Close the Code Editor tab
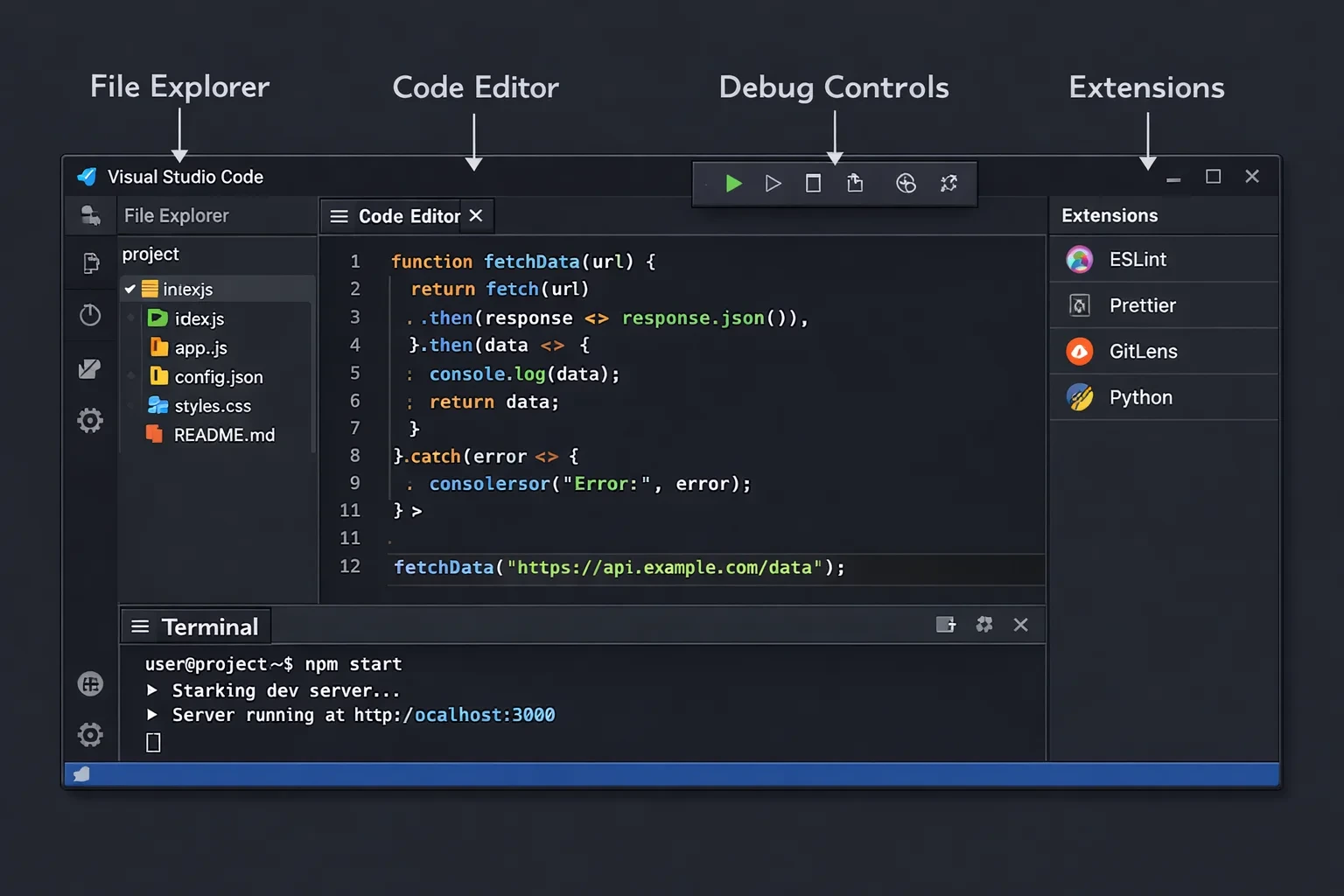The height and width of the screenshot is (896, 1344). [475, 215]
